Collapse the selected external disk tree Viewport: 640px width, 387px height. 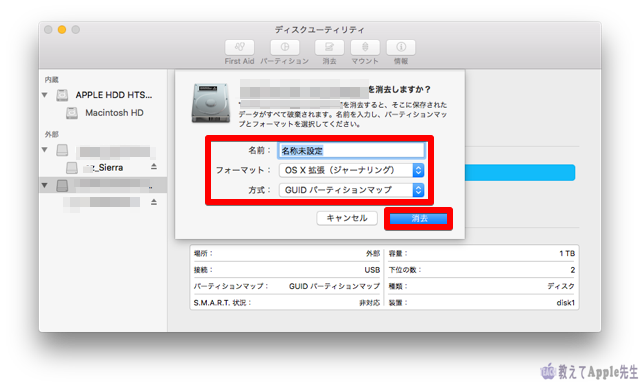44,185
